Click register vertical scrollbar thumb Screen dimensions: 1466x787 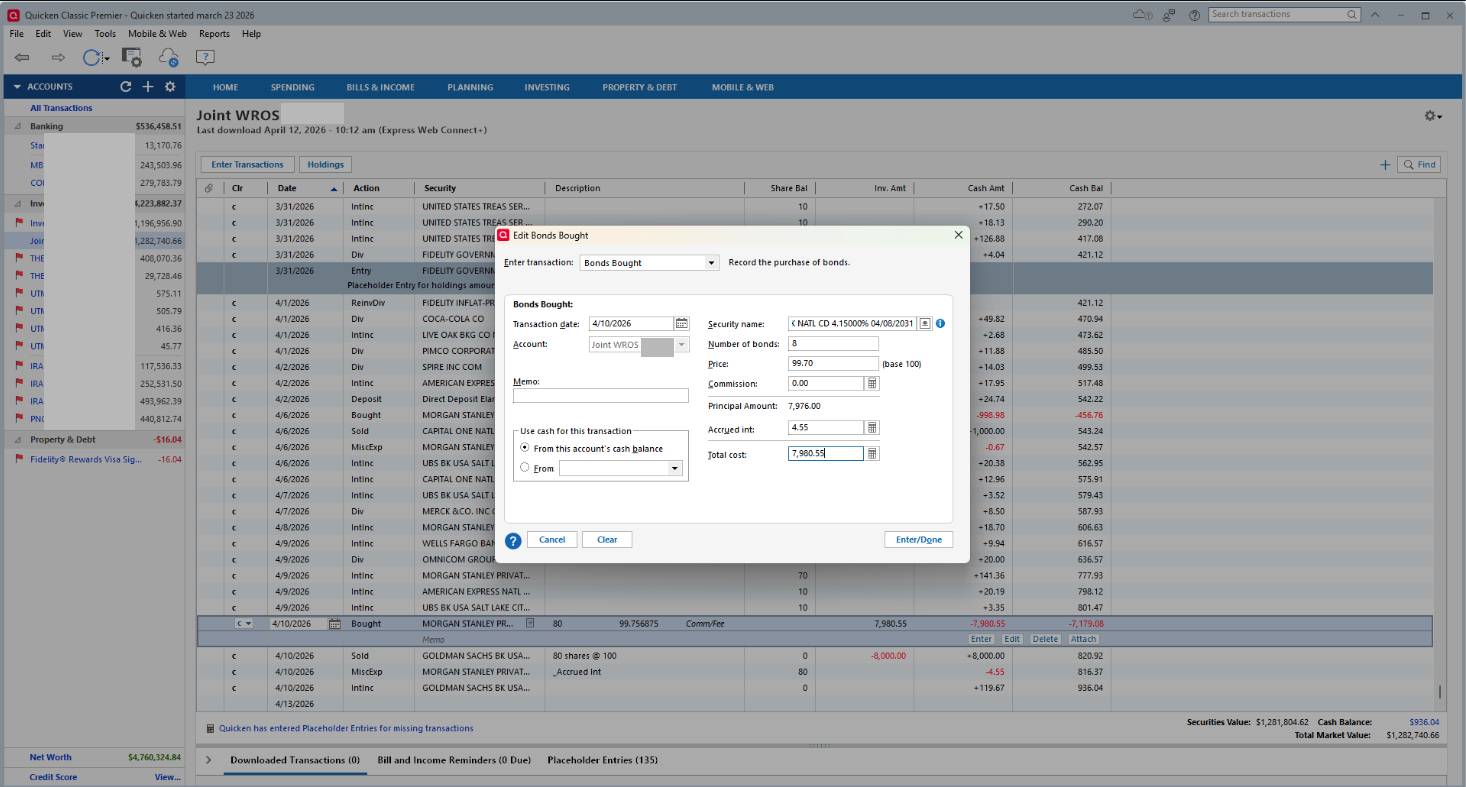point(1440,693)
